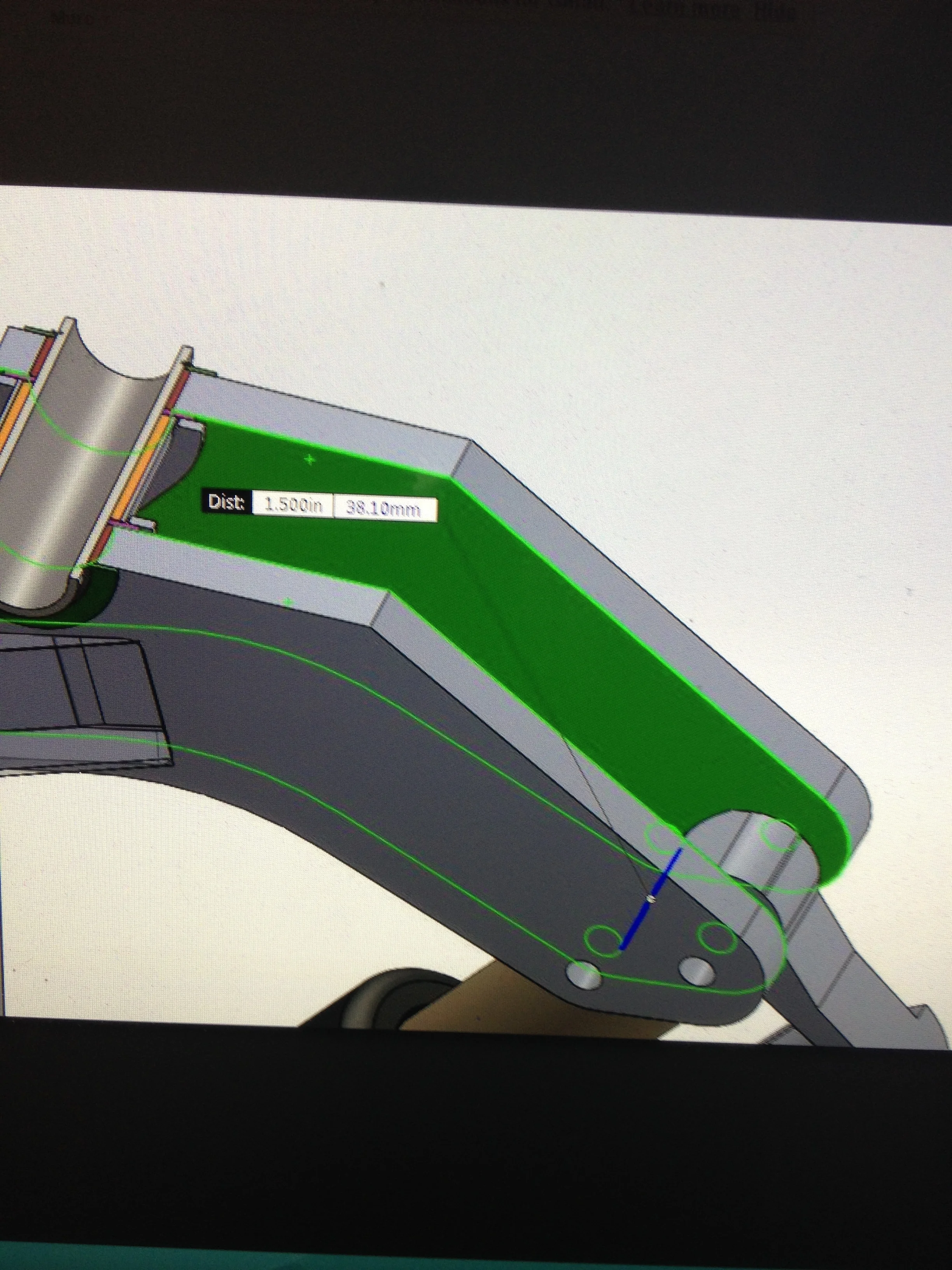
Task: Click the green plus marker on highlighted face
Action: tap(310, 459)
